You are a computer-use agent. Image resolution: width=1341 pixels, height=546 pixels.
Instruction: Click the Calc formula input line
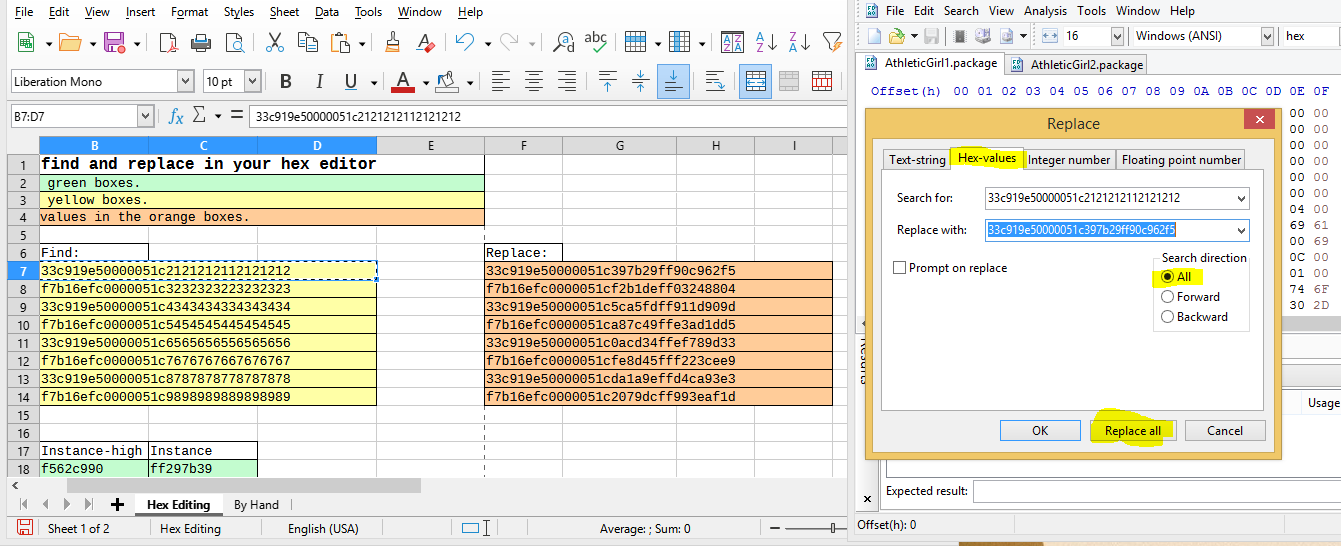click(549, 117)
